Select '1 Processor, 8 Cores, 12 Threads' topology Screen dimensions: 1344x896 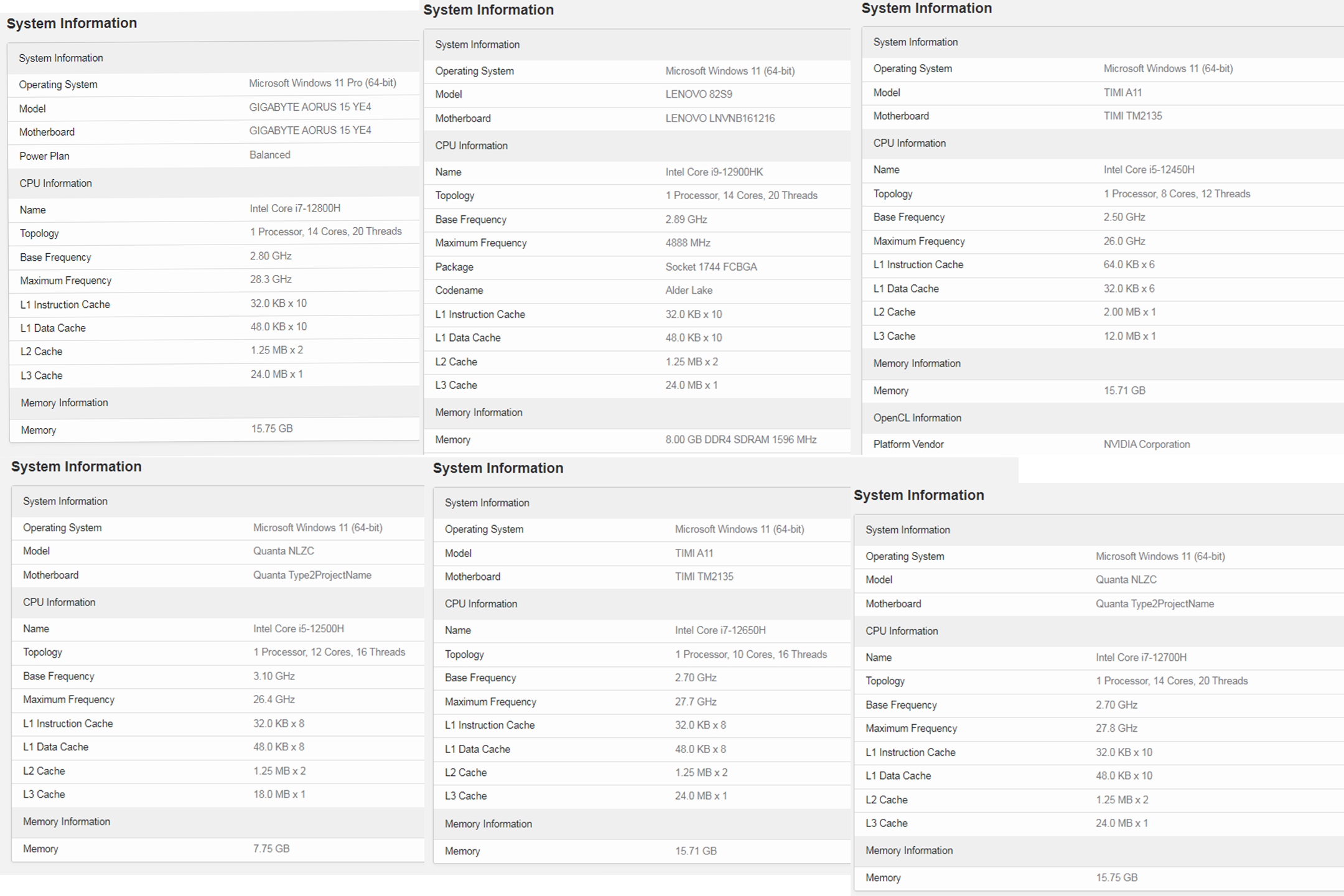point(1177,194)
